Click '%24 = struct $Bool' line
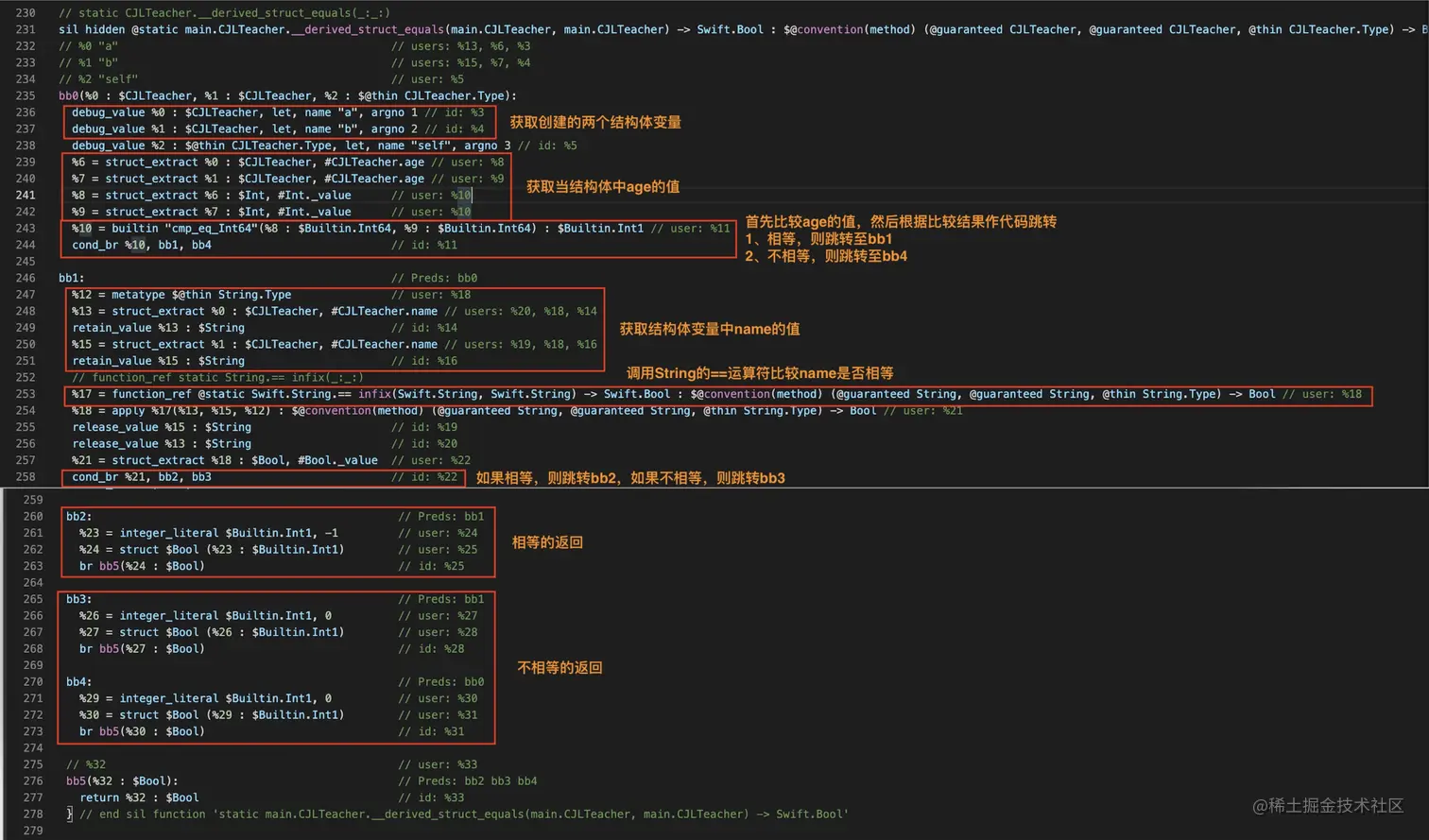This screenshot has width=1429, height=840. (278, 549)
